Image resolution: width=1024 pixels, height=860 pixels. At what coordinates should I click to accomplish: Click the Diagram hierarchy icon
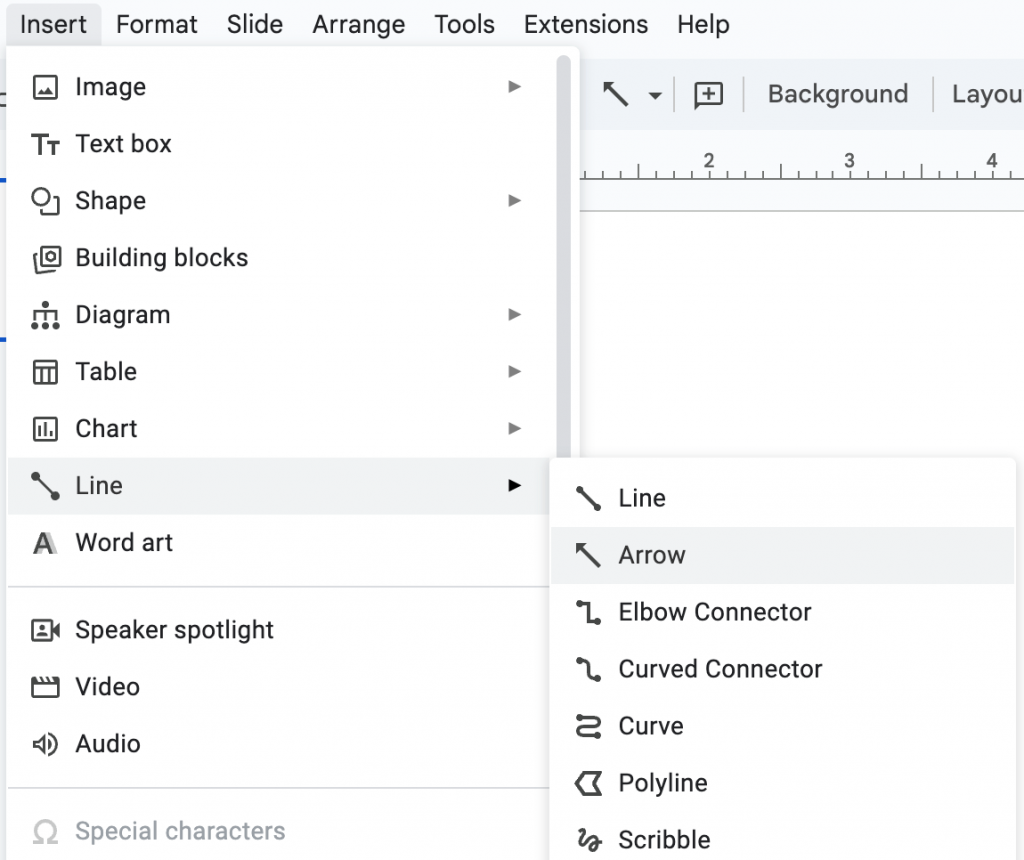45,315
